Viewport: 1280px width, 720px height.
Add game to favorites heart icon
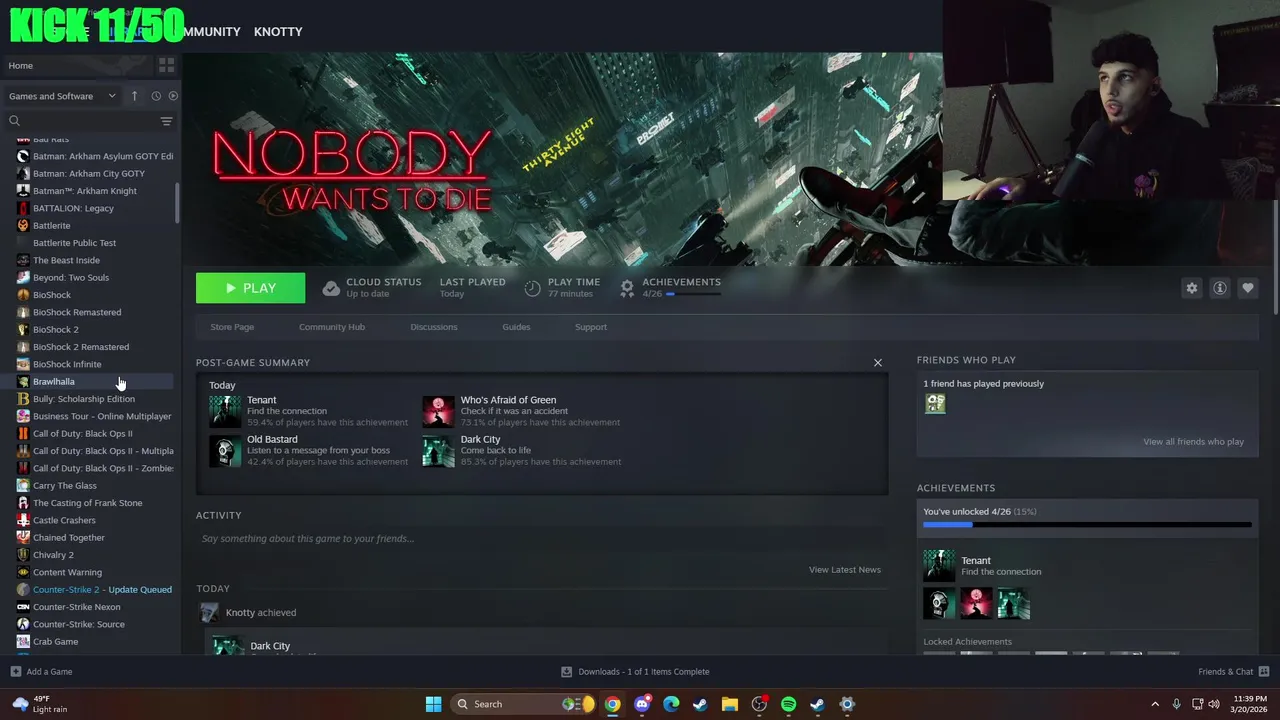(x=1248, y=288)
